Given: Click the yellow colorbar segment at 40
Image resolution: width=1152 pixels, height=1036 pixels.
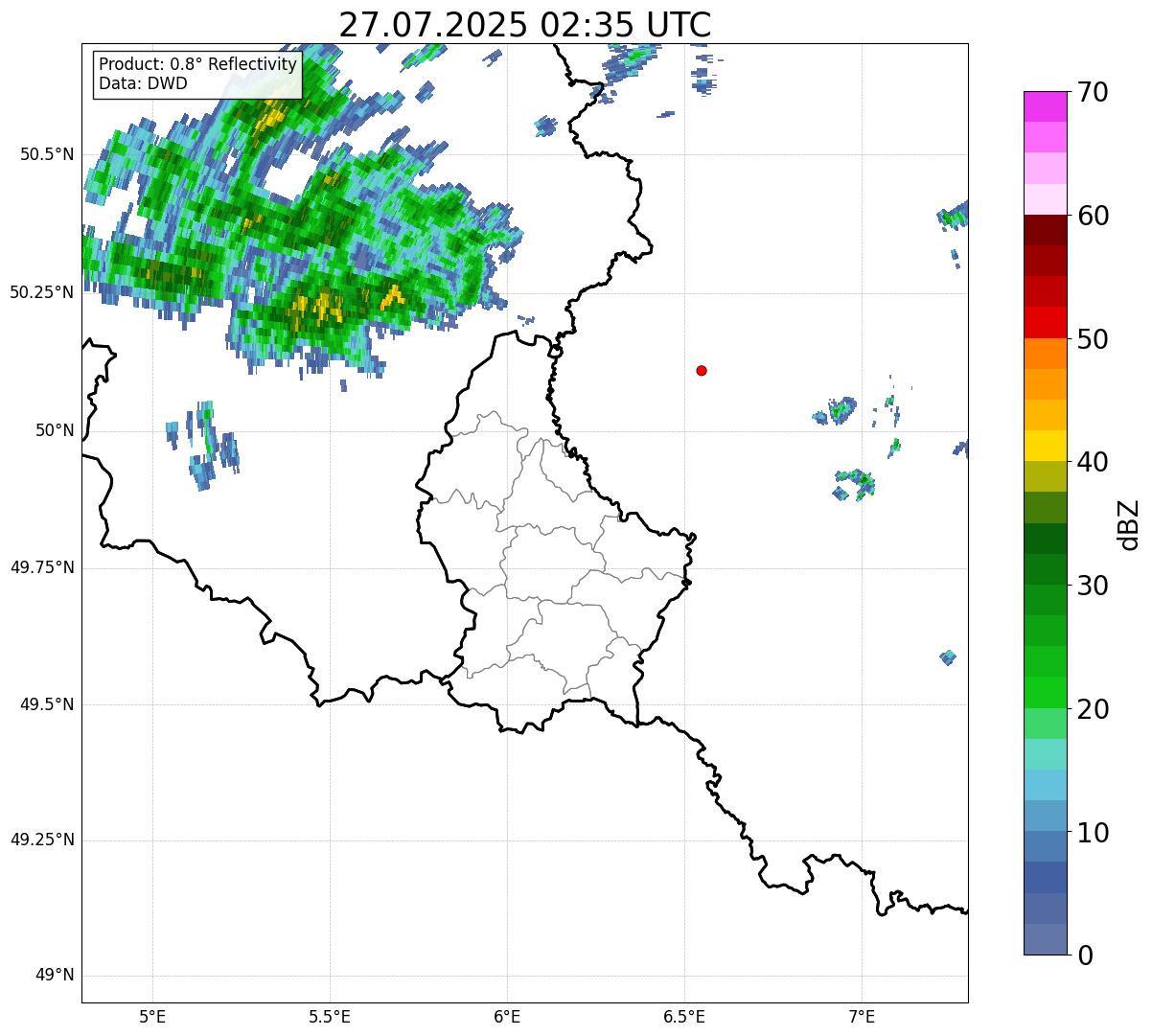Looking at the screenshot, I should pyautogui.click(x=1046, y=446).
